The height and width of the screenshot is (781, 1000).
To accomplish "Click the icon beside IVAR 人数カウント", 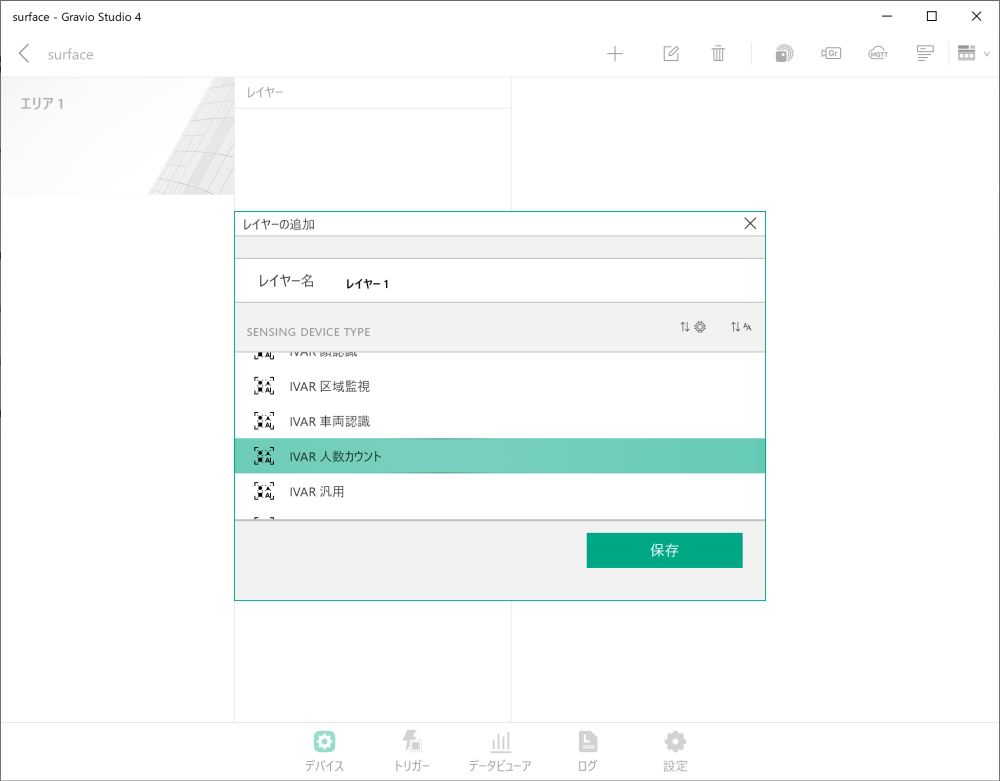I will (x=264, y=456).
